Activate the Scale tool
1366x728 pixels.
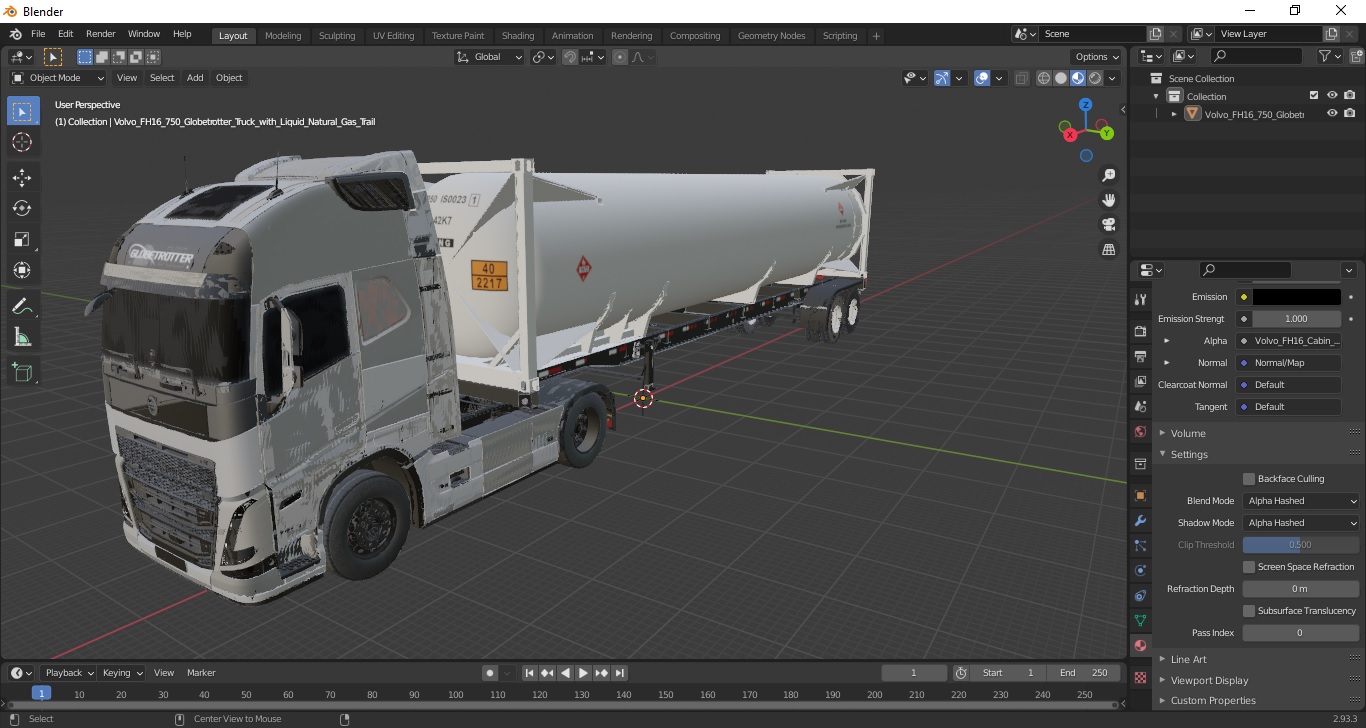(x=22, y=239)
